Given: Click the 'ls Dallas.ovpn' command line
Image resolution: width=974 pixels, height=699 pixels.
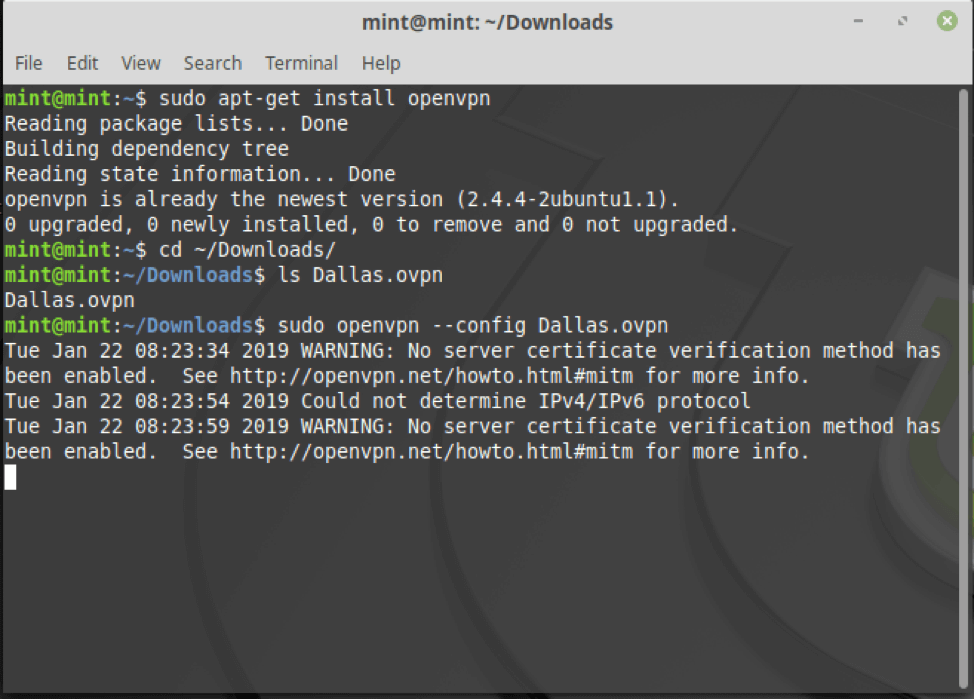Looking at the screenshot, I should (360, 275).
